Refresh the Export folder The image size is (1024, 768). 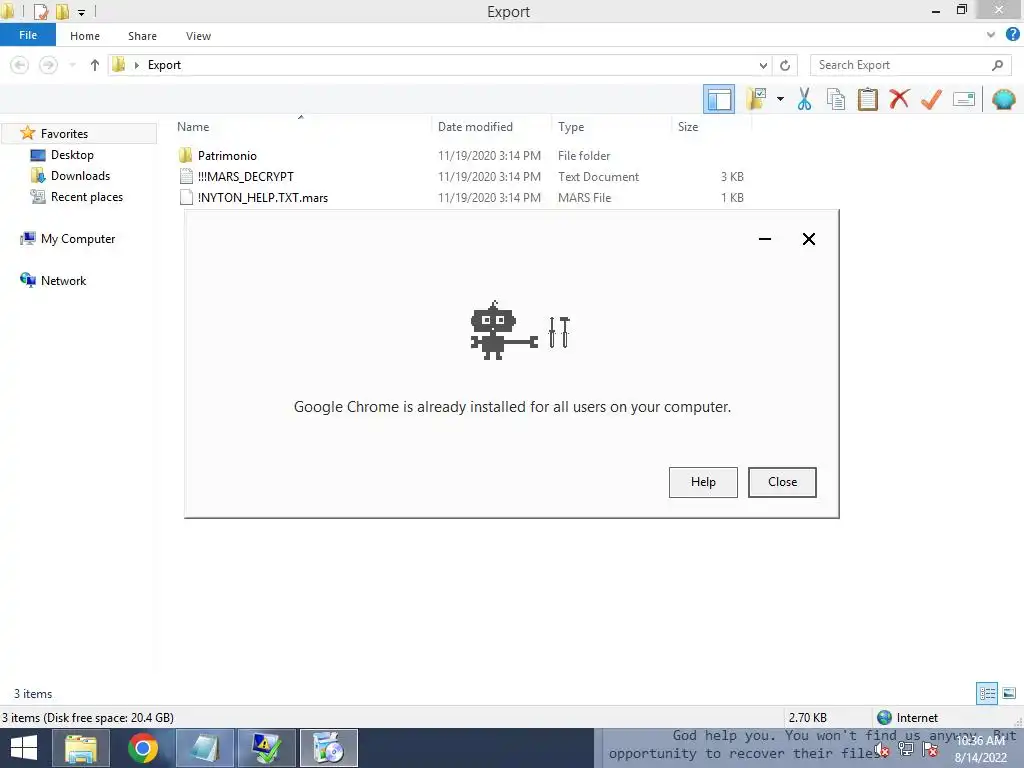pyautogui.click(x=785, y=65)
